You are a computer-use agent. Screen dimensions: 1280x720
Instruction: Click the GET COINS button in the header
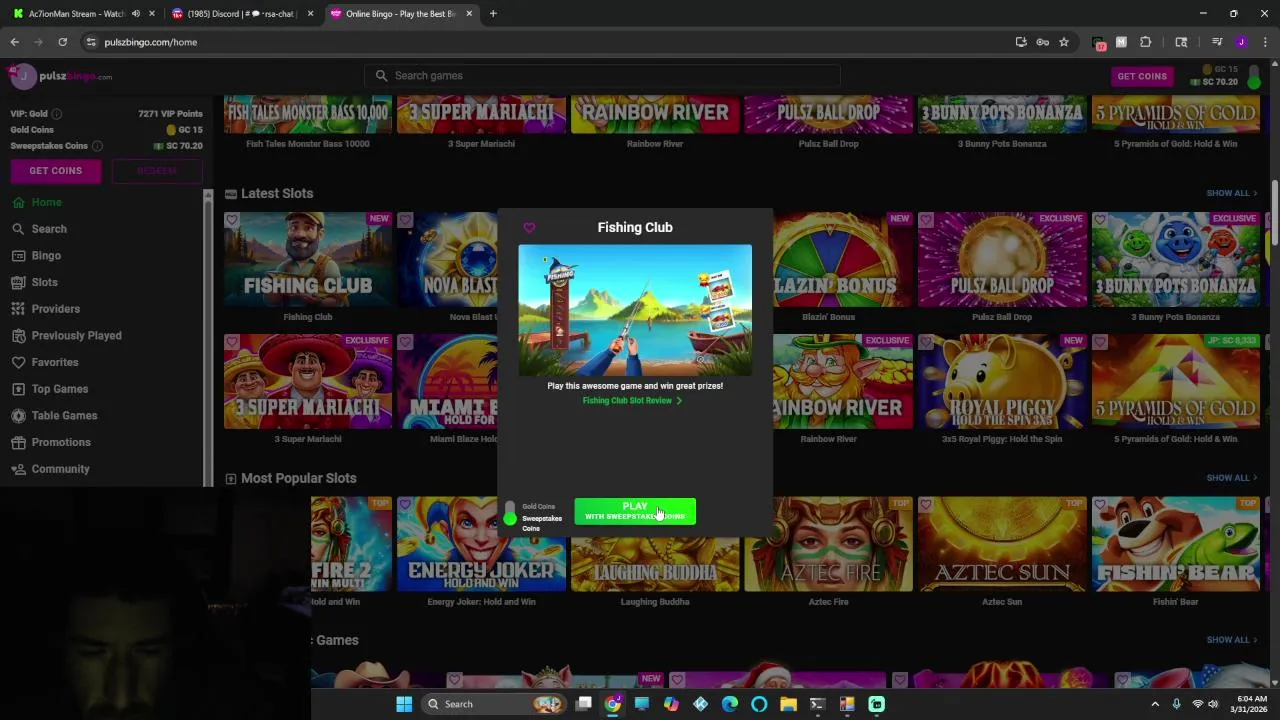point(1142,76)
